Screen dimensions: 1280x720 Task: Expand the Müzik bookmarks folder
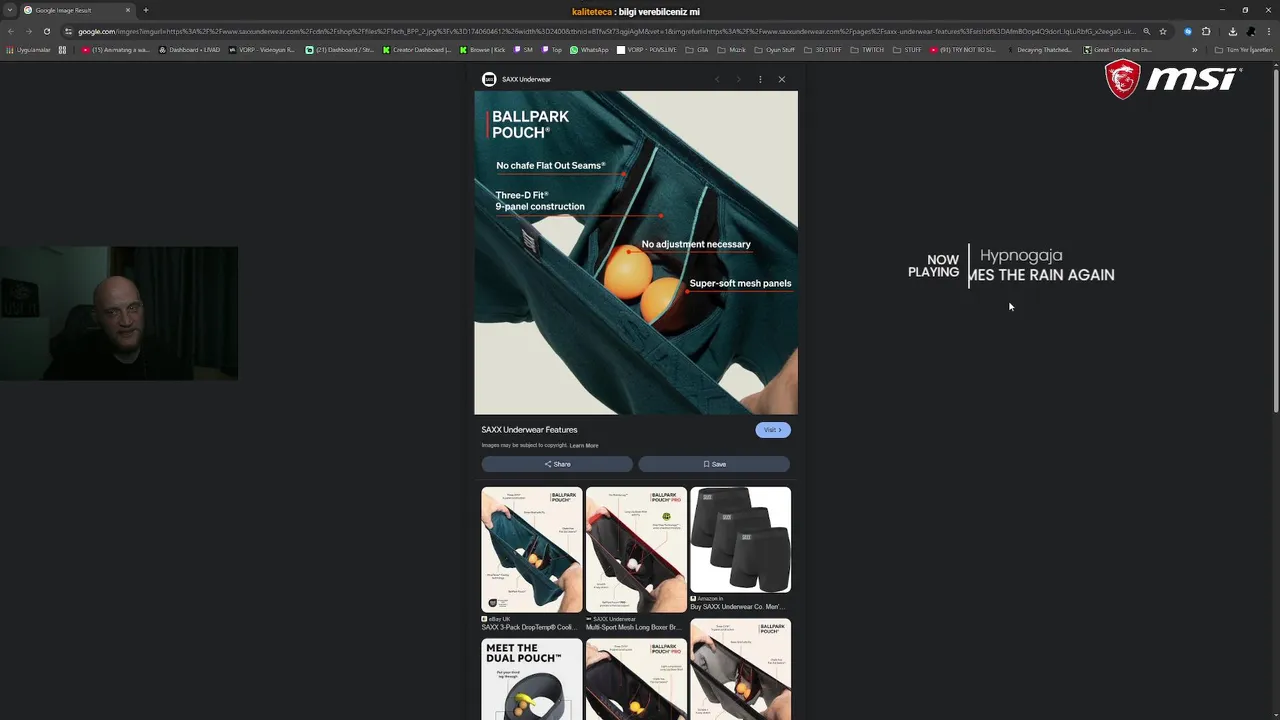(733, 50)
